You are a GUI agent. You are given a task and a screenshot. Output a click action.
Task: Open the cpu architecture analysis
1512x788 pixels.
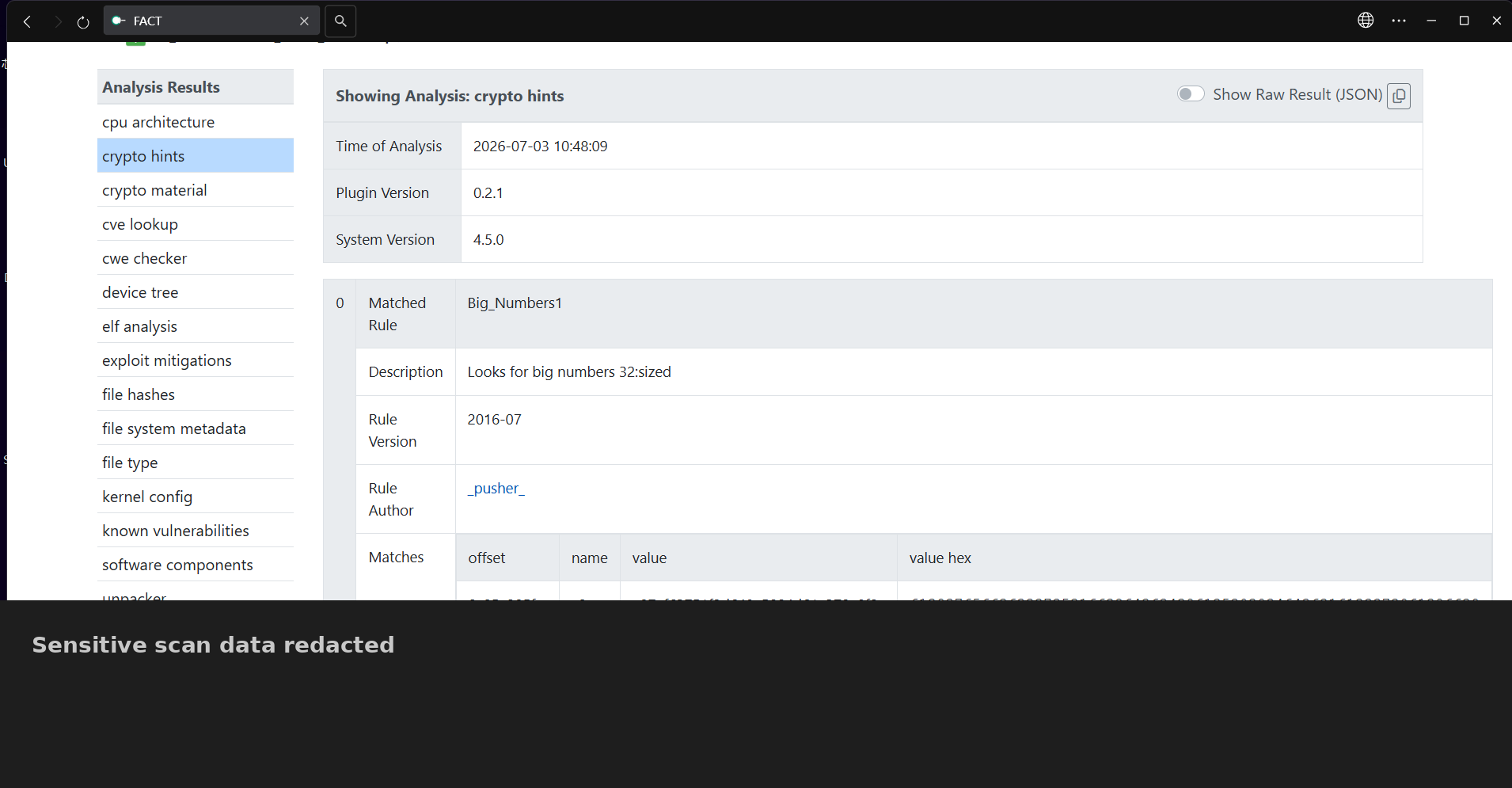click(x=196, y=122)
